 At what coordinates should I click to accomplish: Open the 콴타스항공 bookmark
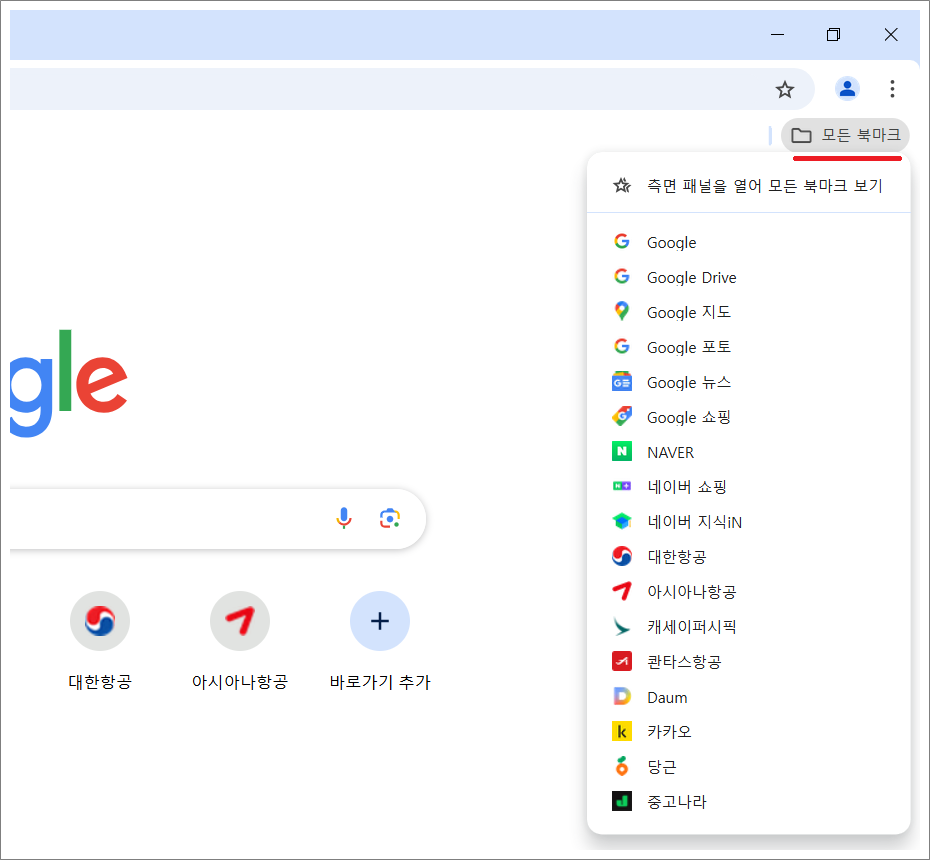point(749,662)
